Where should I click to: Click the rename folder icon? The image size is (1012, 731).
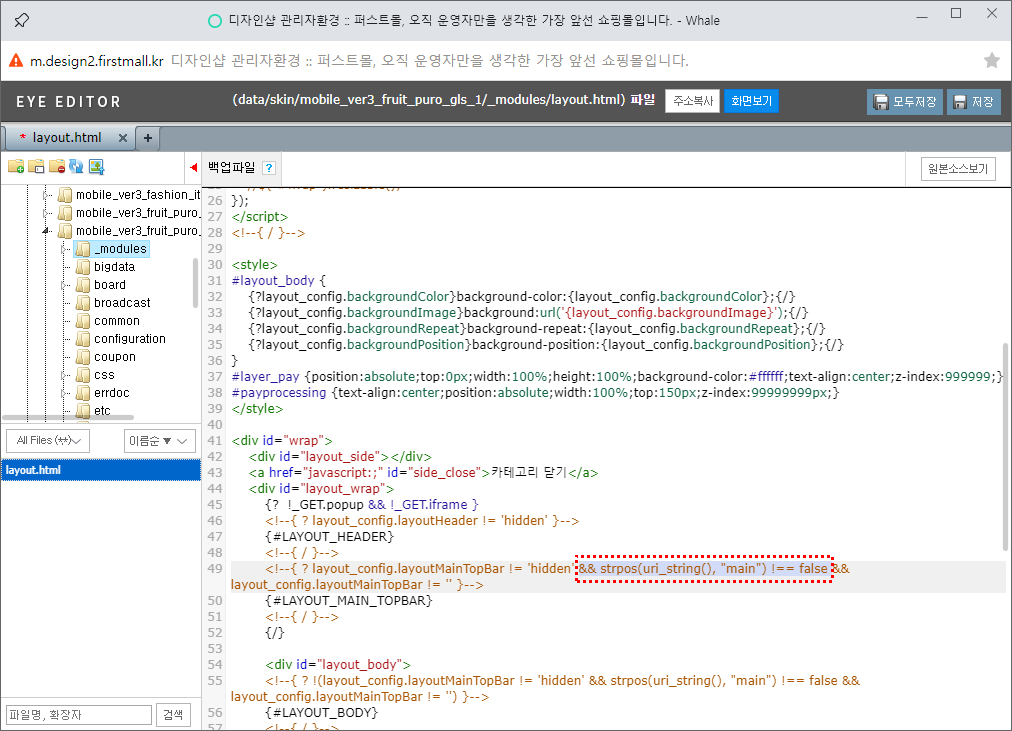click(36, 166)
